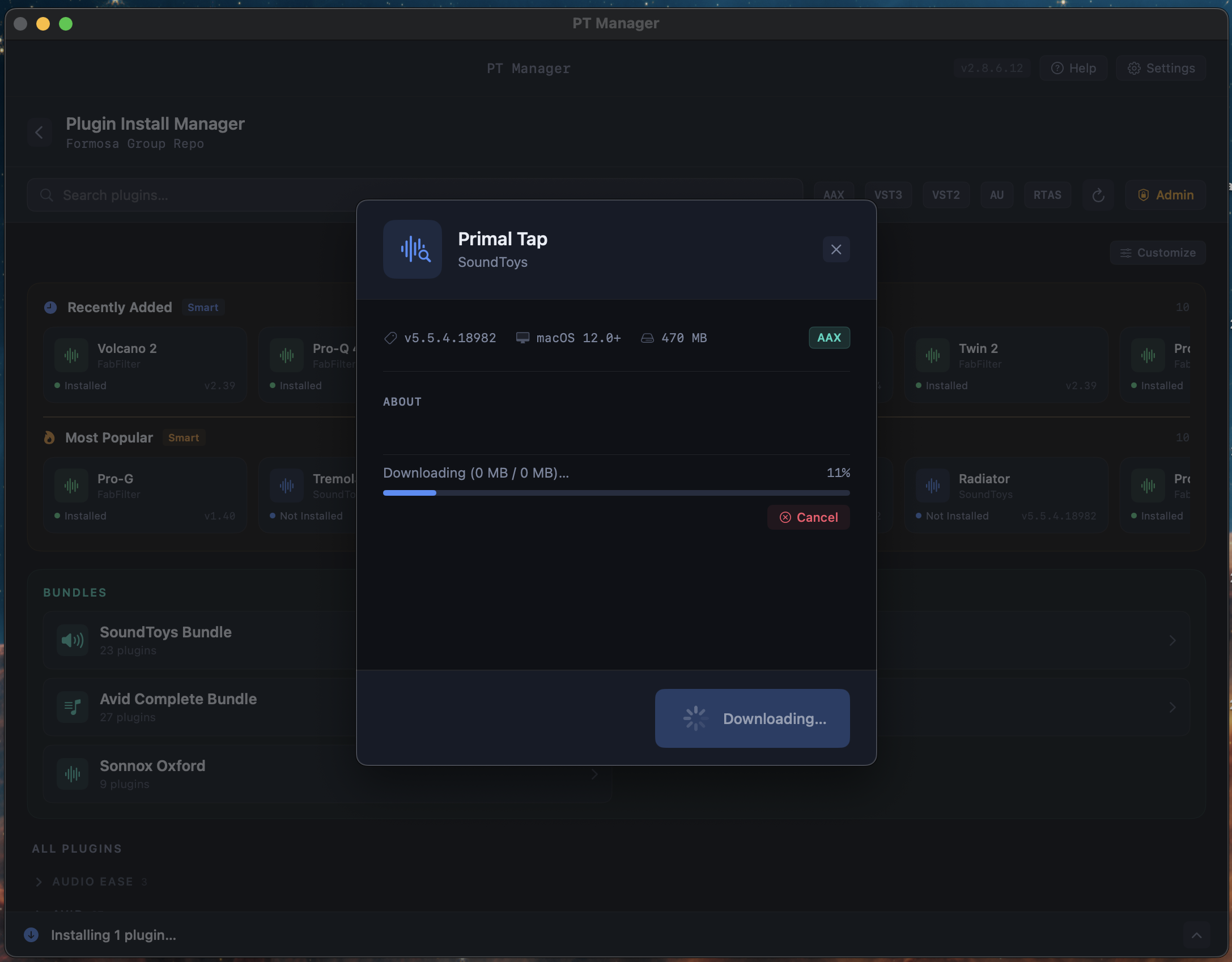
Task: Toggle the RTAS format filter
Action: [x=1047, y=195]
